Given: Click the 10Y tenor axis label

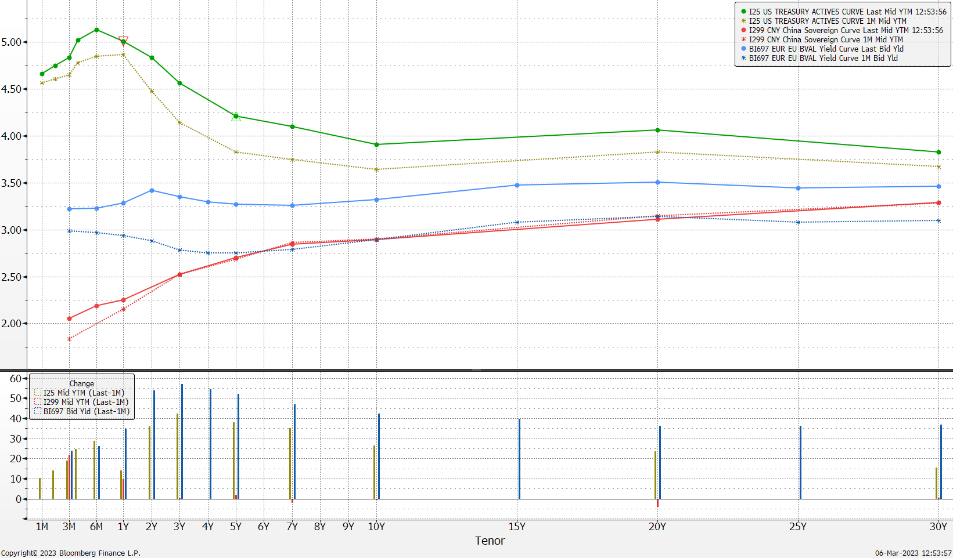Looking at the screenshot, I should pos(377,526).
